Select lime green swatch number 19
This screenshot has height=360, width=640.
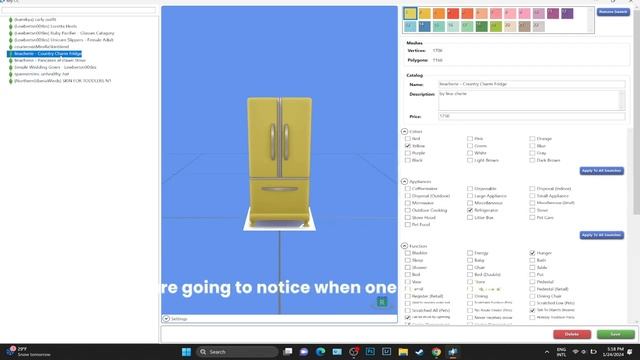(496, 27)
